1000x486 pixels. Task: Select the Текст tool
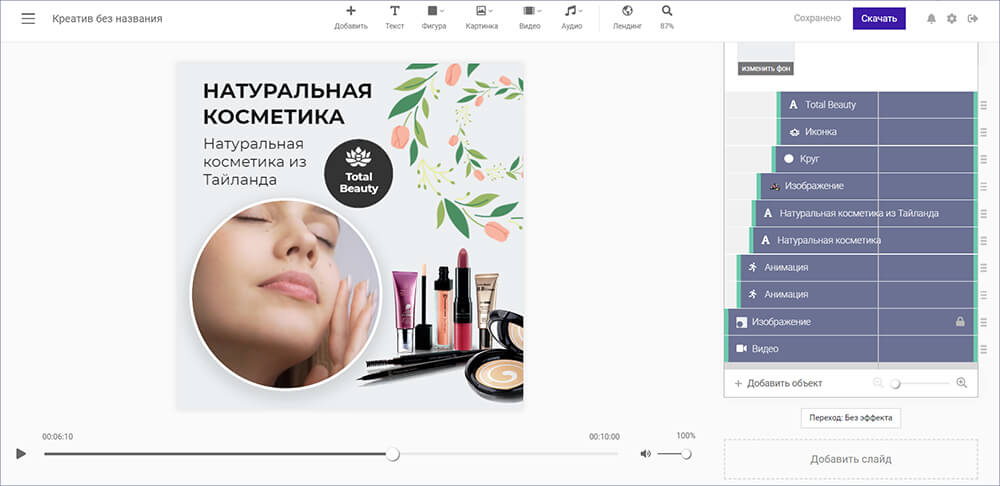click(395, 17)
